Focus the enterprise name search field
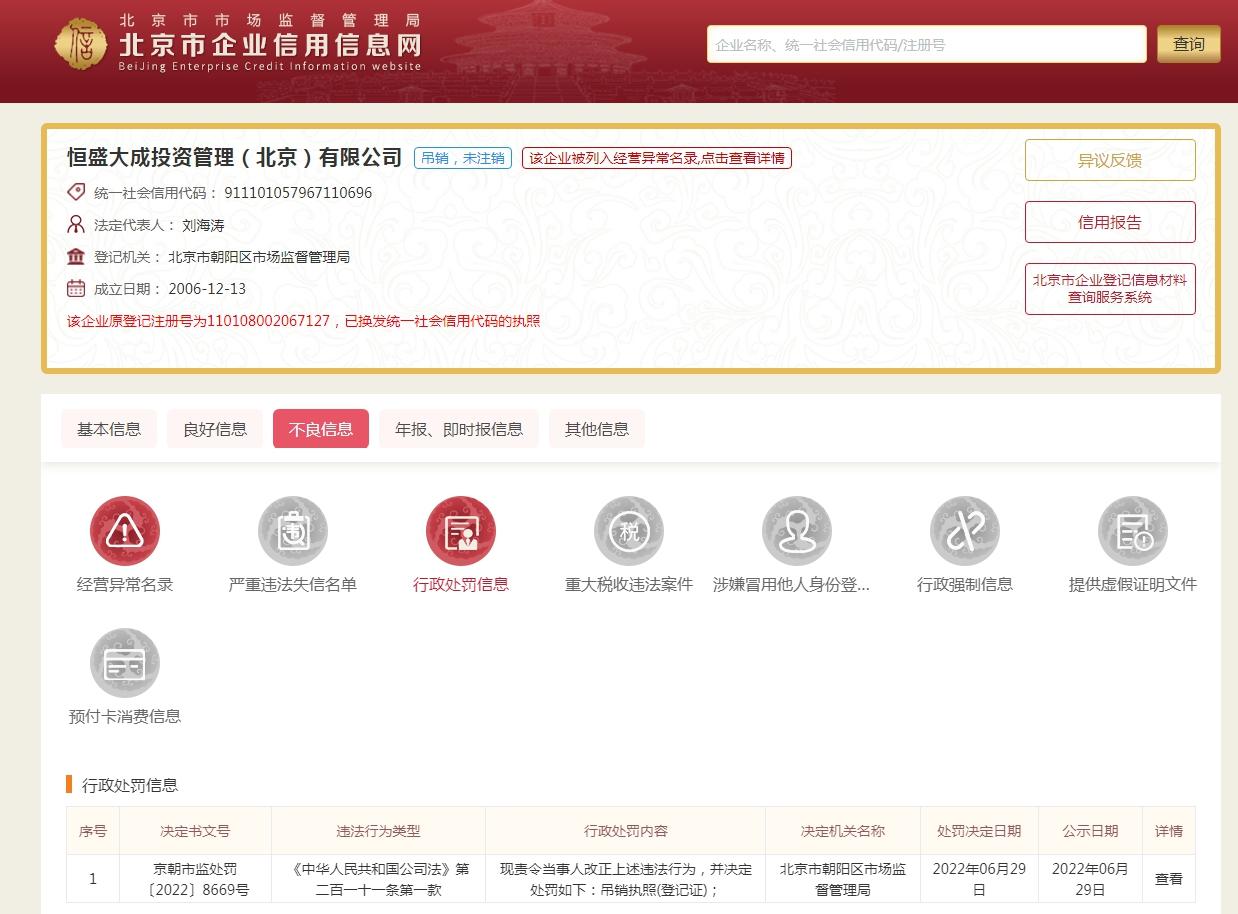 coord(927,44)
